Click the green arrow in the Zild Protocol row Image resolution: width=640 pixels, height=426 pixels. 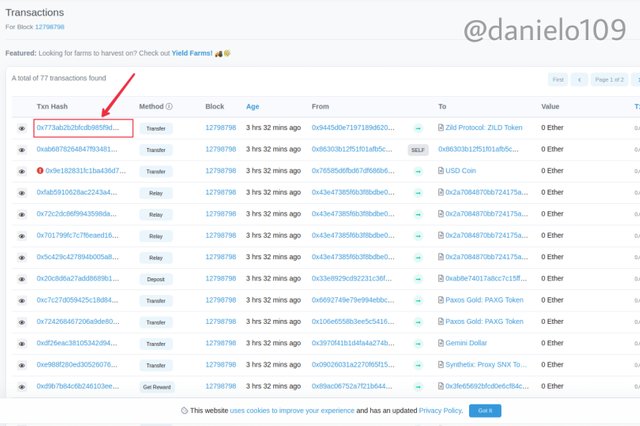pos(418,129)
